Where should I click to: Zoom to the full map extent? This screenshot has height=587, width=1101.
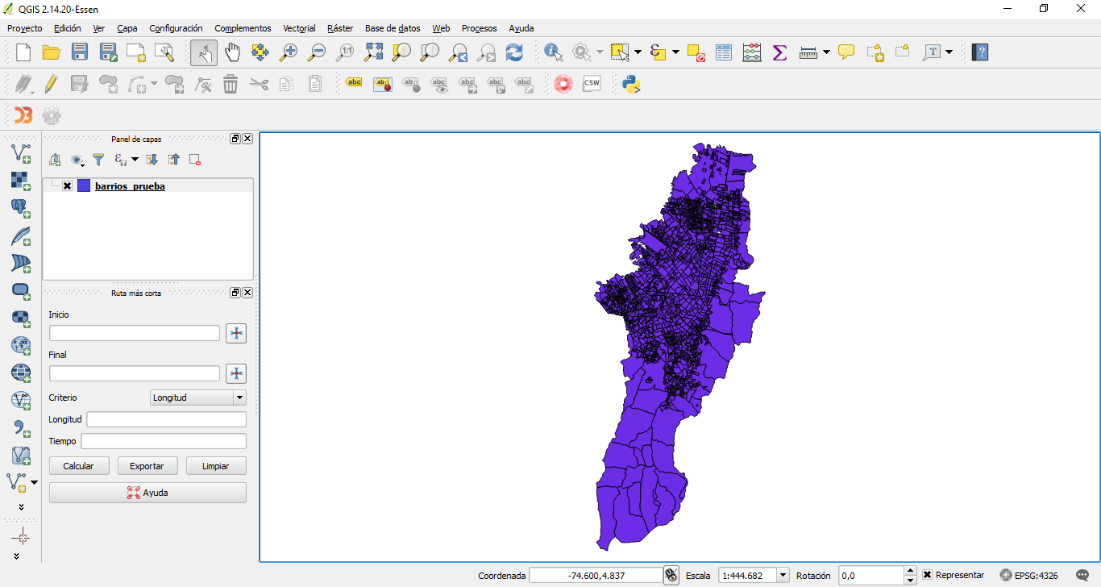point(375,52)
